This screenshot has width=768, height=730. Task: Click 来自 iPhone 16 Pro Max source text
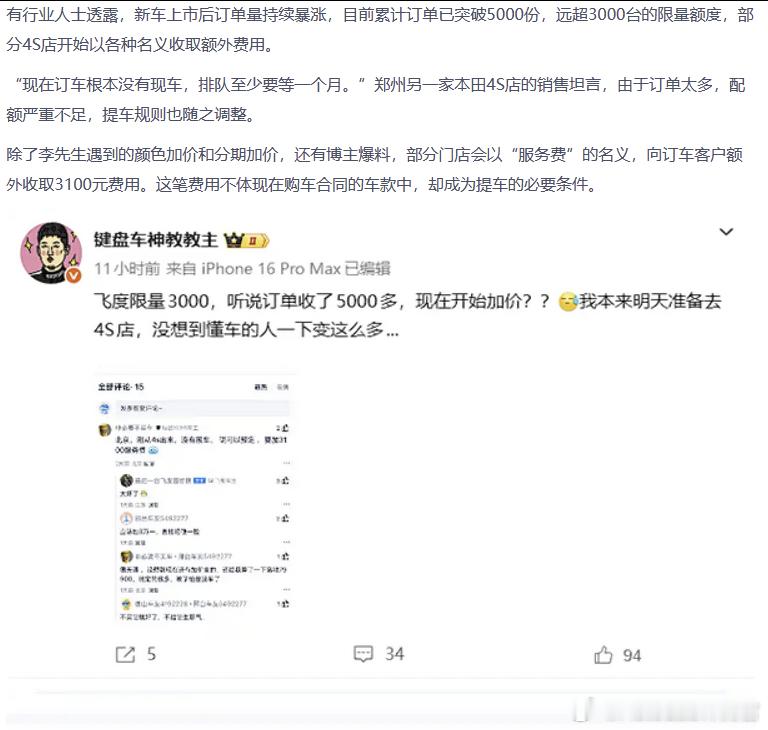(253, 268)
